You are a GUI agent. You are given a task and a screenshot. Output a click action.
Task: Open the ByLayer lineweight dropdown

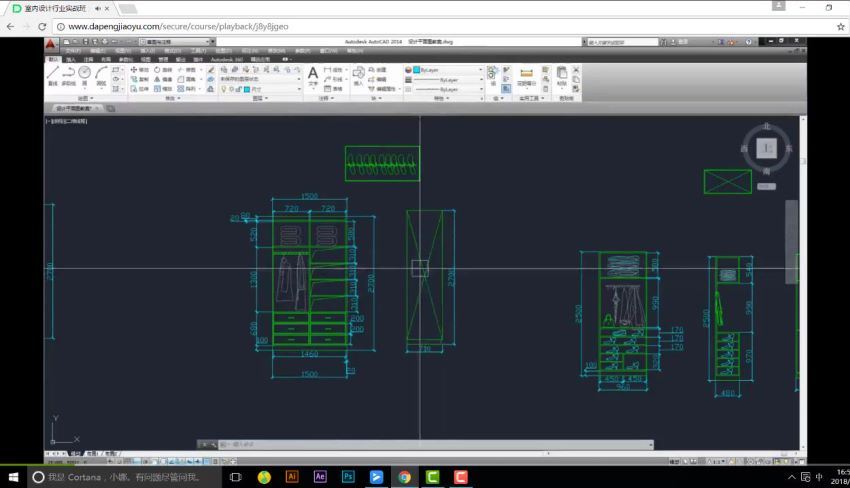pos(449,80)
